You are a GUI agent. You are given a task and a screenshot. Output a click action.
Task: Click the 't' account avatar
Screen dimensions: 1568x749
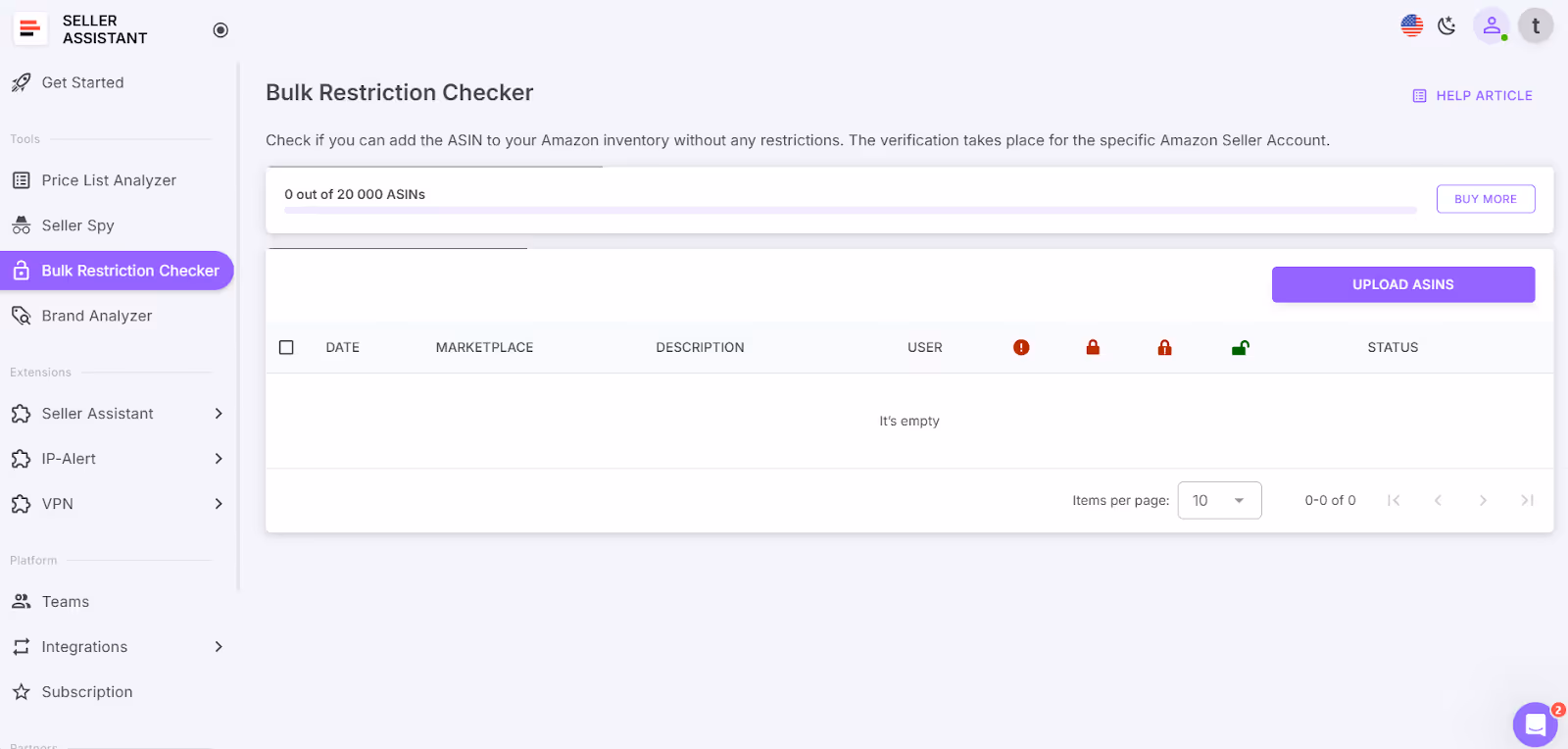[1536, 25]
